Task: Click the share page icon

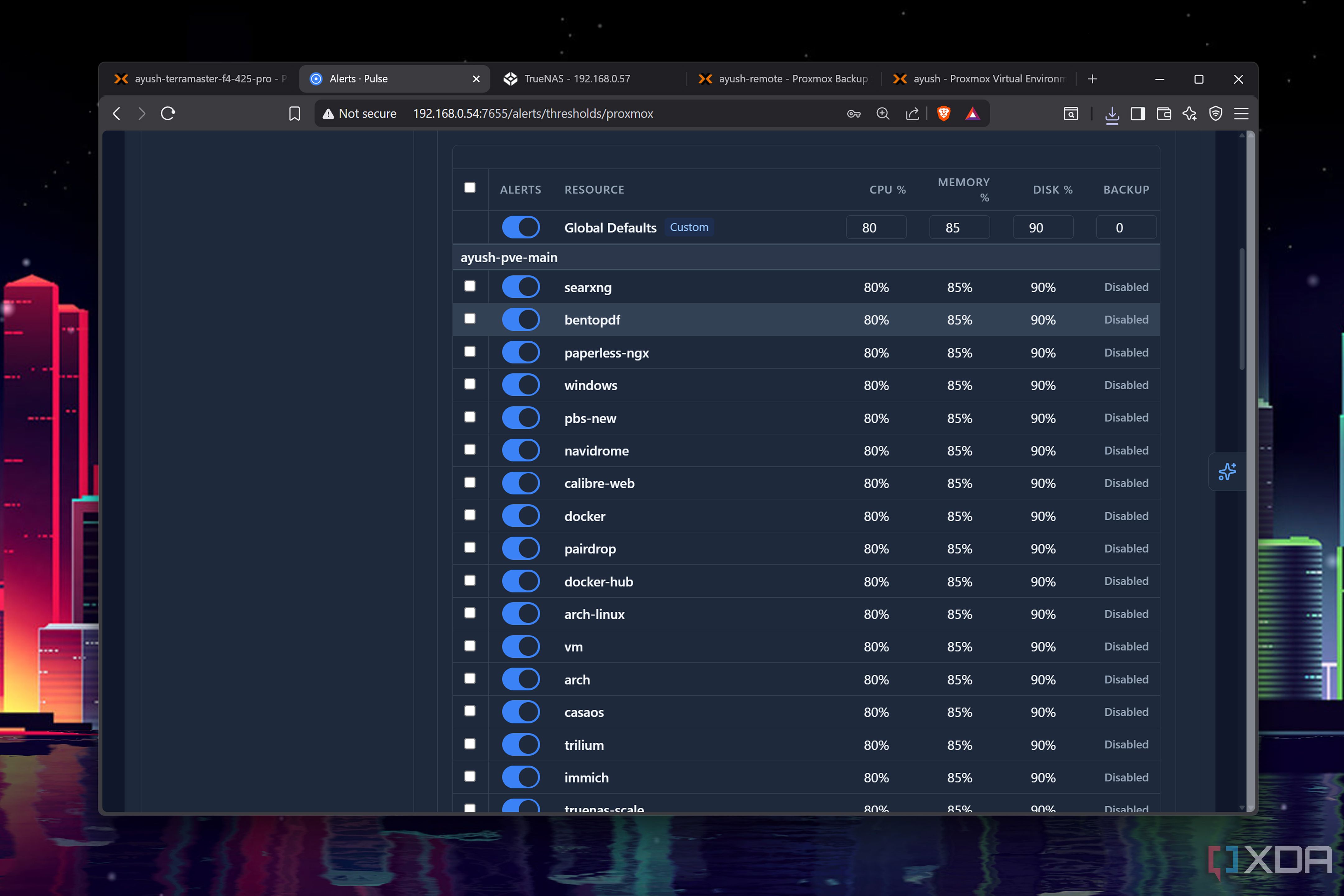Action: click(x=912, y=114)
